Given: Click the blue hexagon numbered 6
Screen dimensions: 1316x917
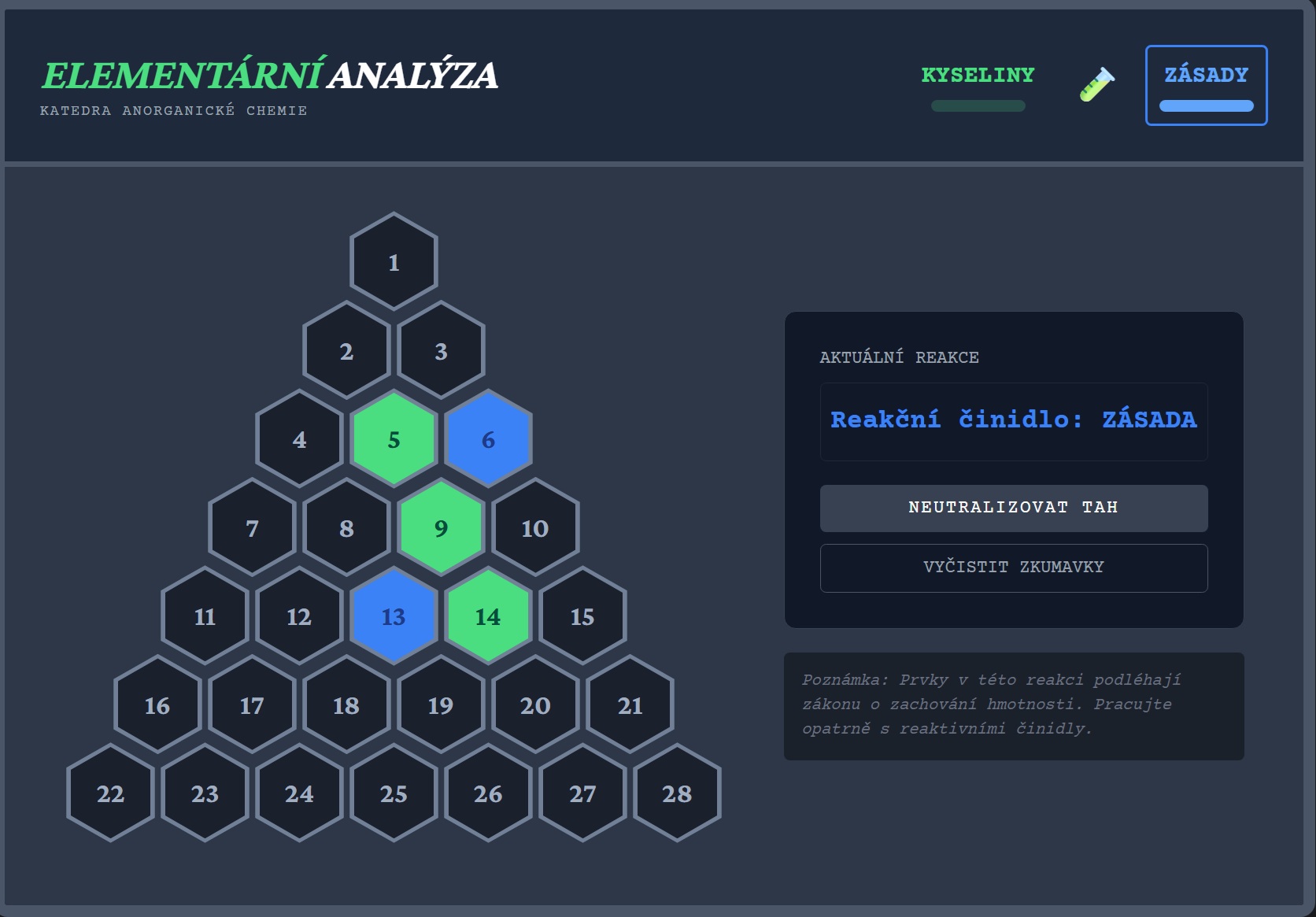Looking at the screenshot, I should [x=488, y=439].
